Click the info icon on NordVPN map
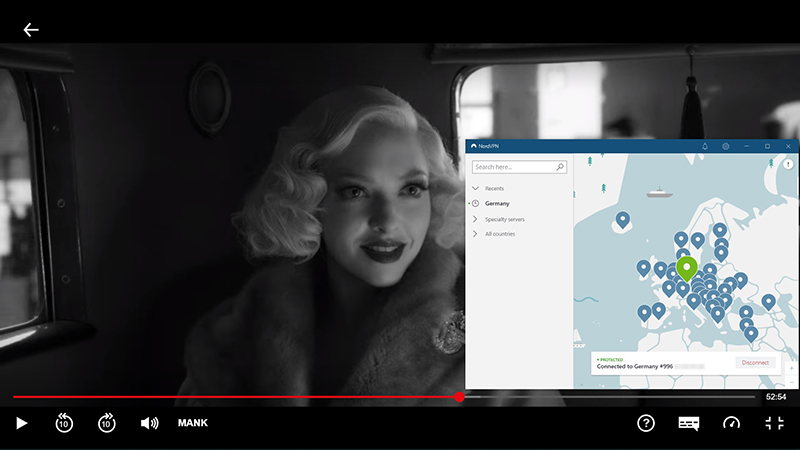The image size is (800, 450). [788, 164]
